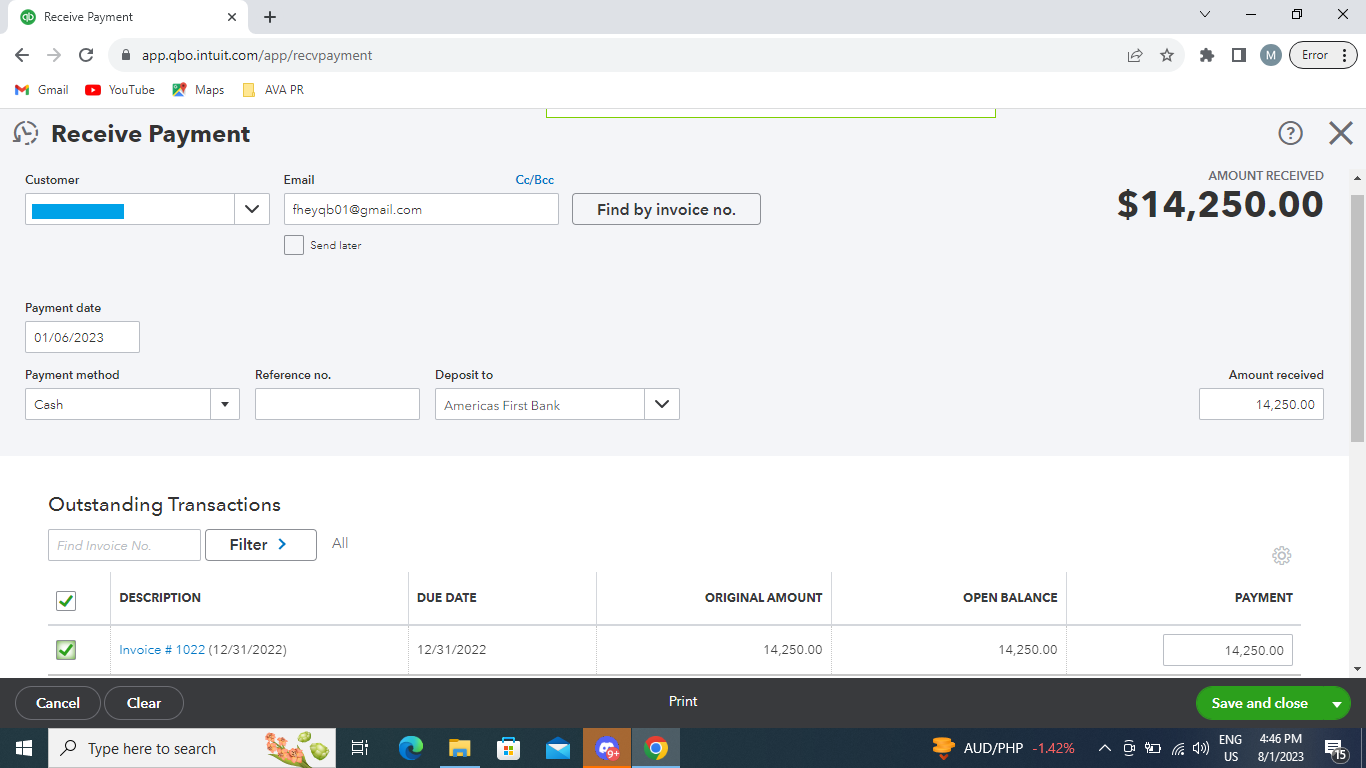The image size is (1366, 768).
Task: Click the Windows Start button
Action: click(x=24, y=748)
